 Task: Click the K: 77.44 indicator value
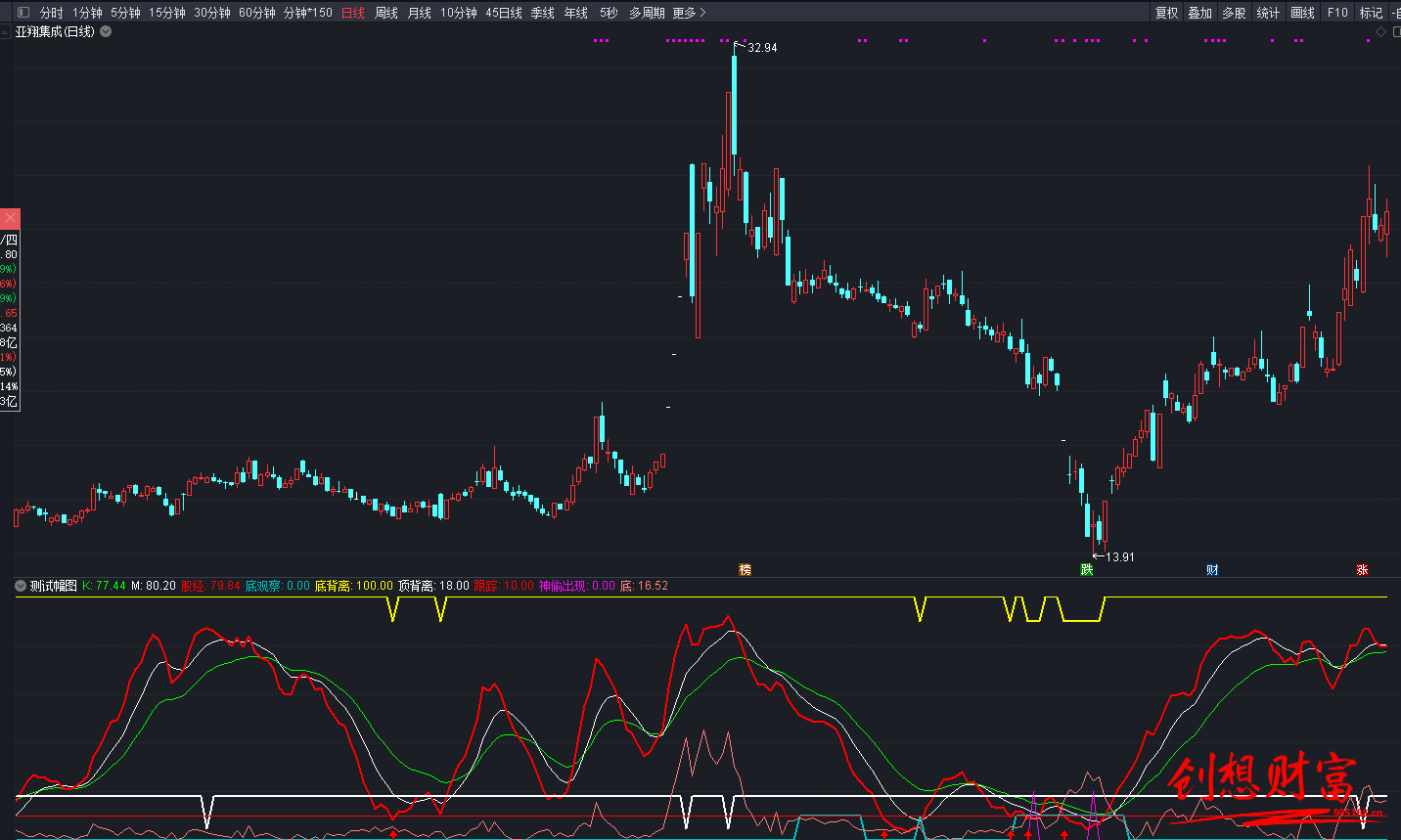tap(105, 586)
